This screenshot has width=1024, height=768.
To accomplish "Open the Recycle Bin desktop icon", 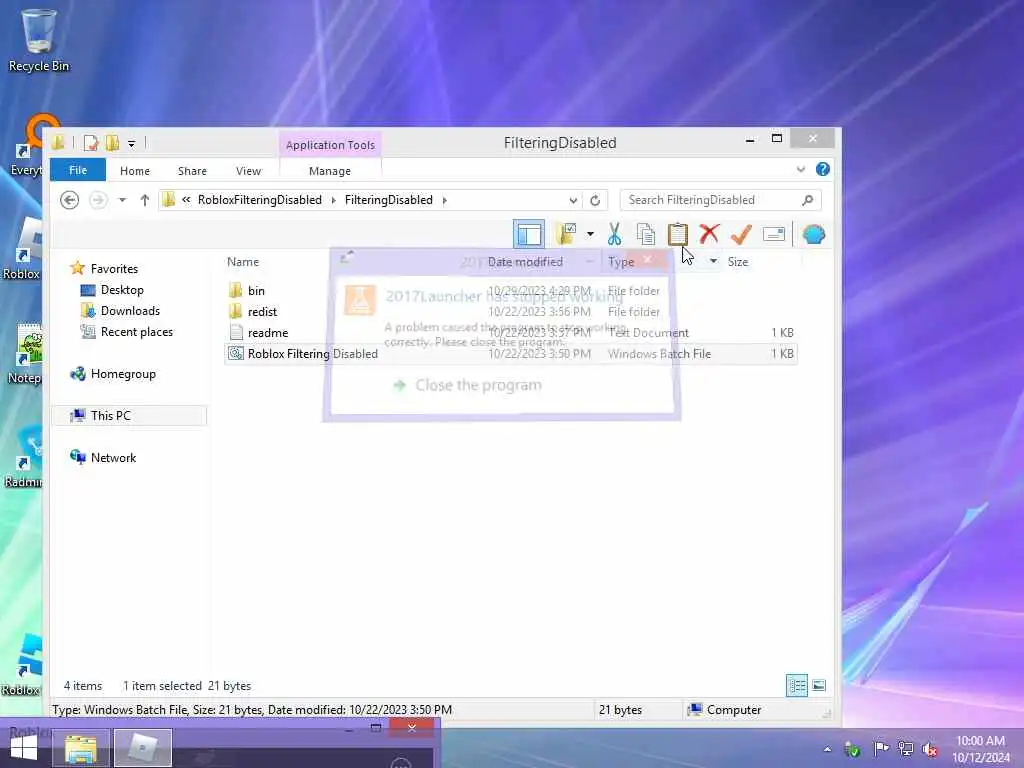I will (39, 40).
